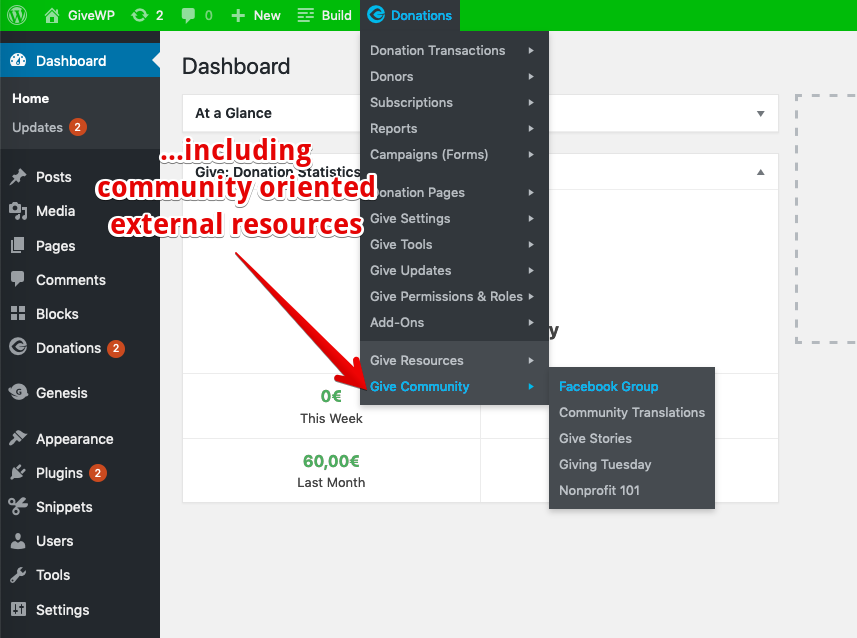The width and height of the screenshot is (857, 638).
Task: Click the comments bubble icon in admin bar
Action: pos(188,15)
